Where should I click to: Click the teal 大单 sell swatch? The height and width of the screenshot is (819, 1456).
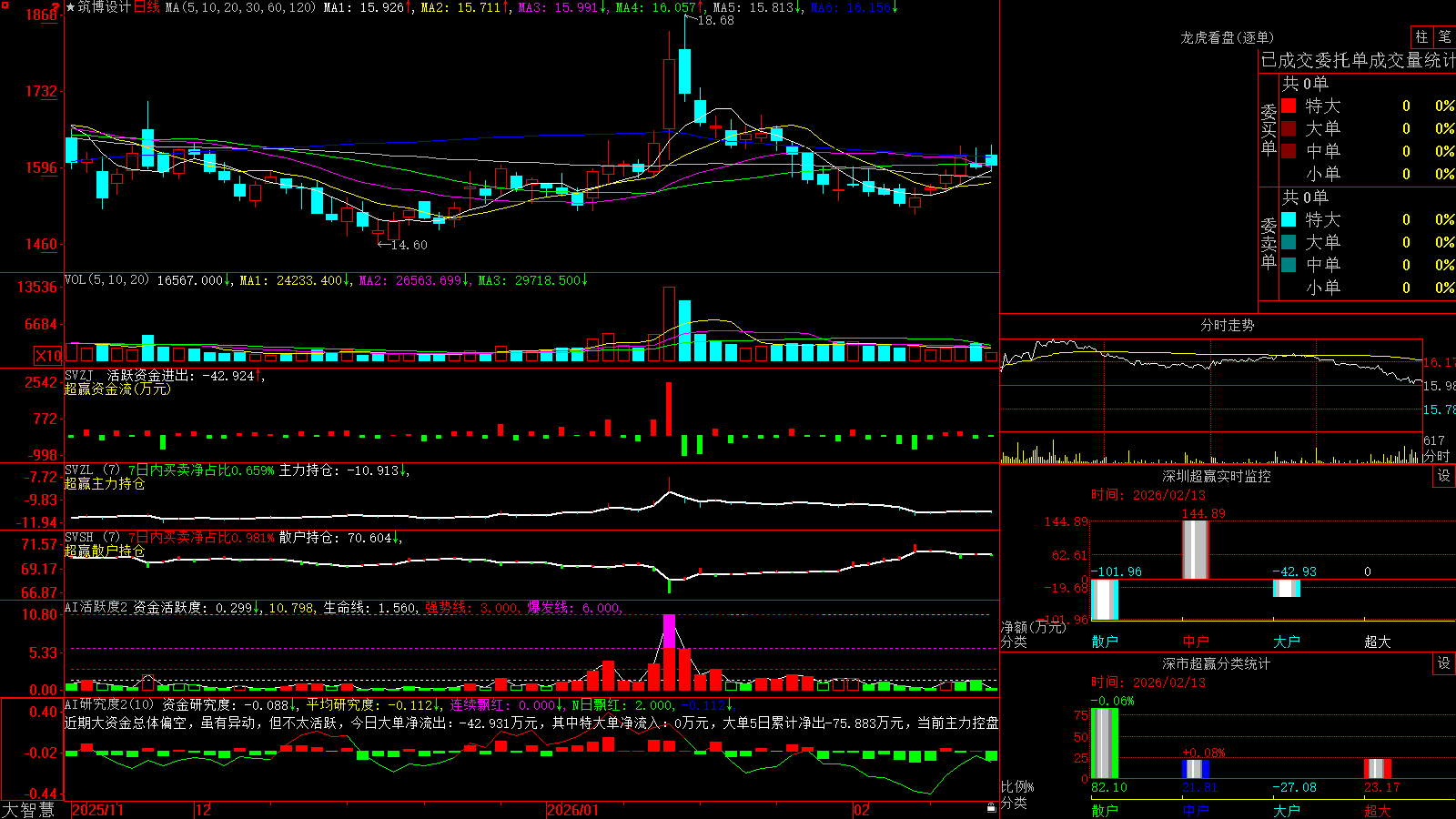point(1289,242)
